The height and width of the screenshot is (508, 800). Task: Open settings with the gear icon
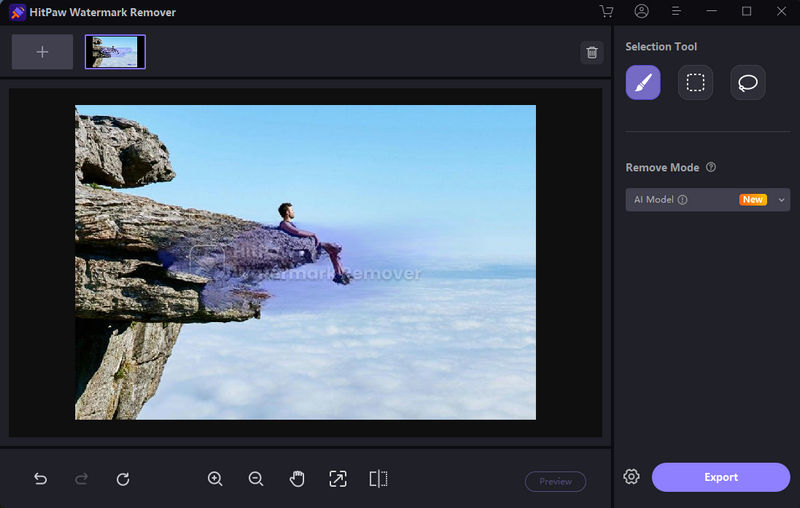(631, 476)
